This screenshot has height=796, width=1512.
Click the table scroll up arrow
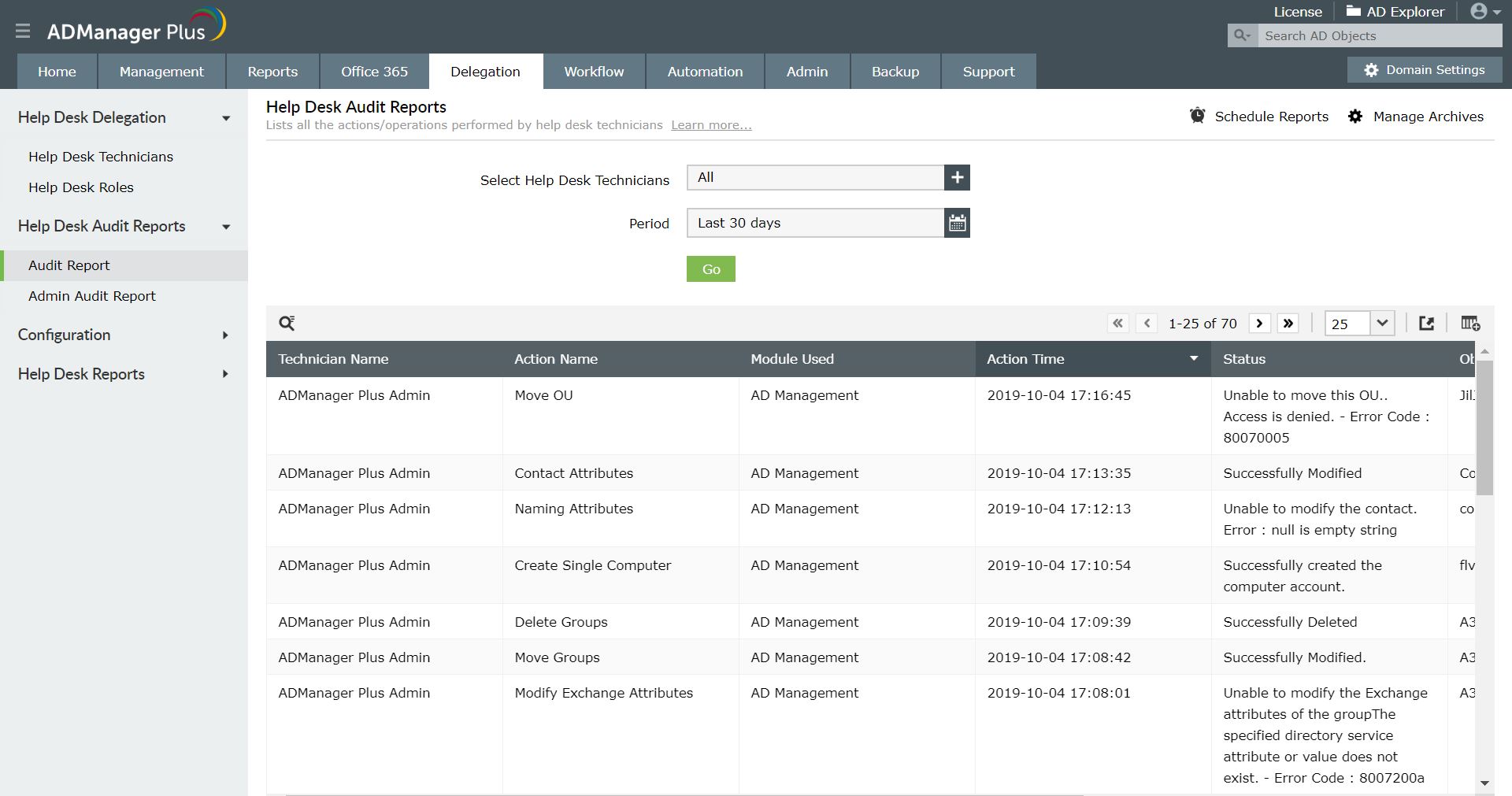click(1484, 351)
